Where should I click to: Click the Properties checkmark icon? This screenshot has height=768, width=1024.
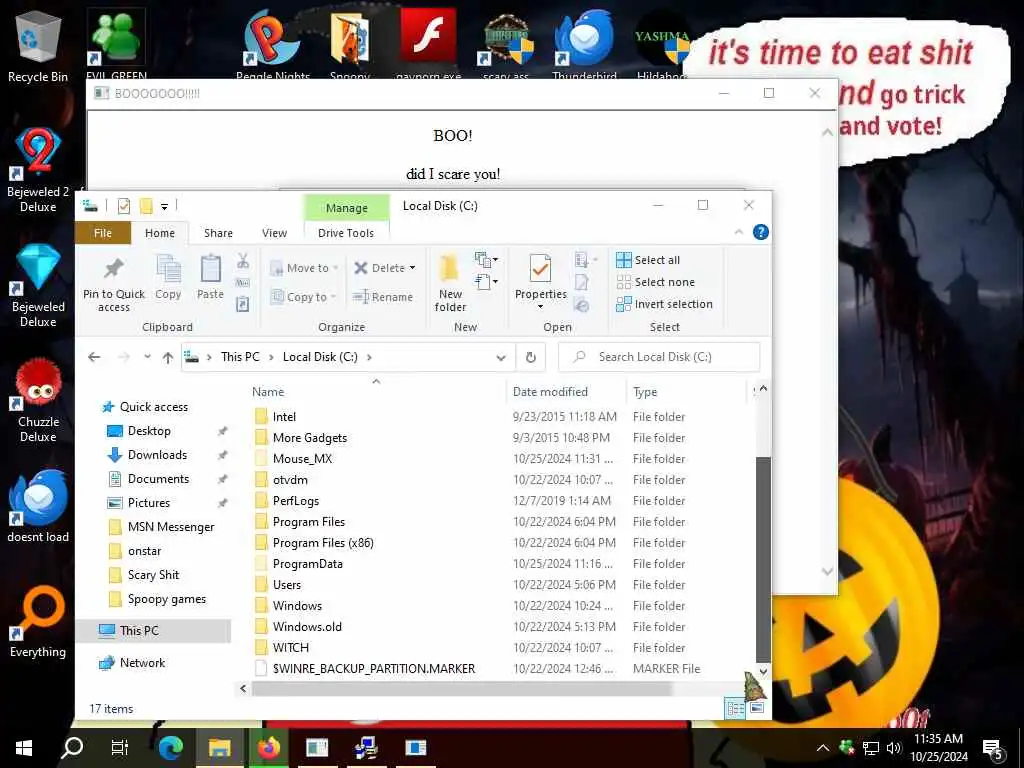pyautogui.click(x=540, y=269)
